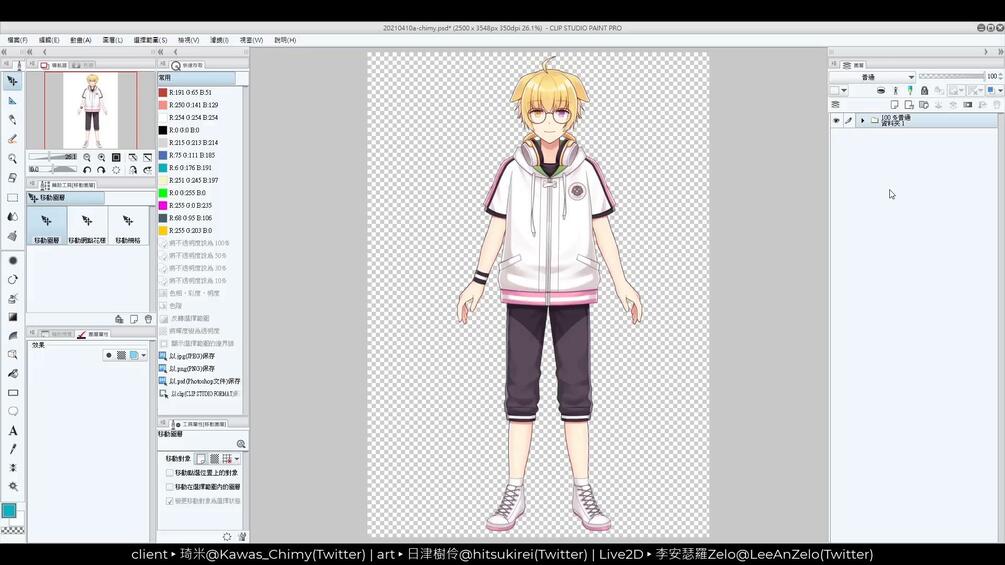Click the sub tool detail wrench icon

click(x=242, y=536)
